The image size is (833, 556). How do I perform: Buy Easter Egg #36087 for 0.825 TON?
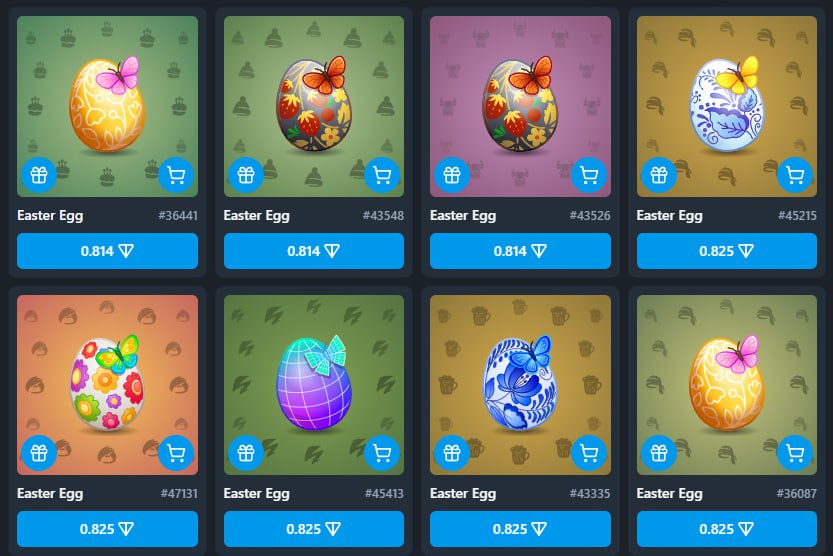pos(727,529)
